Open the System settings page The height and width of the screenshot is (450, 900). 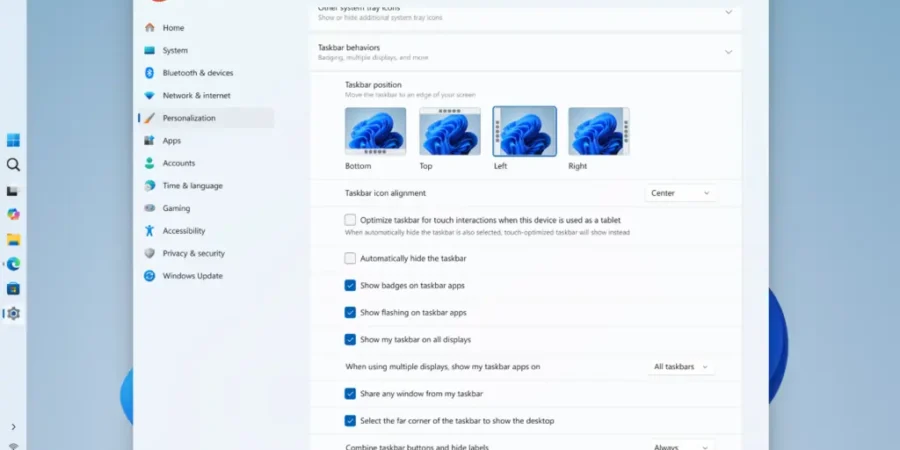pyautogui.click(x=205, y=50)
